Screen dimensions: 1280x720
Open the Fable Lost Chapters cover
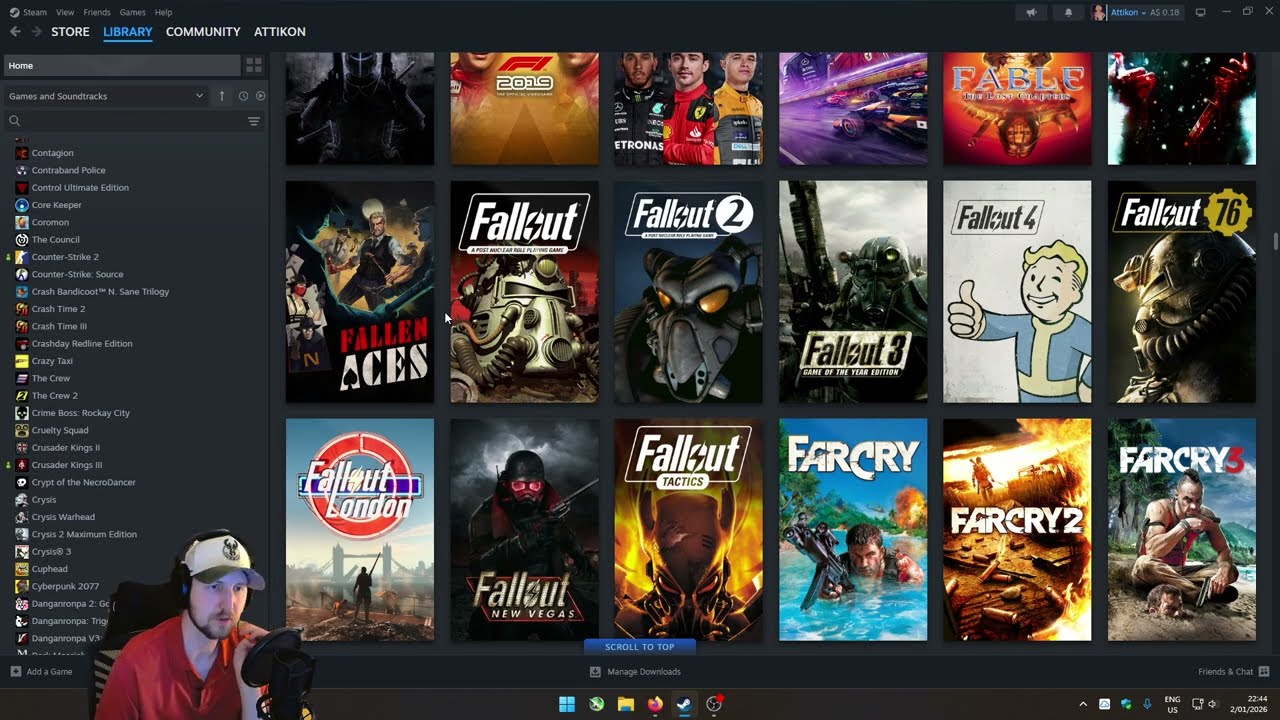[x=1017, y=109]
